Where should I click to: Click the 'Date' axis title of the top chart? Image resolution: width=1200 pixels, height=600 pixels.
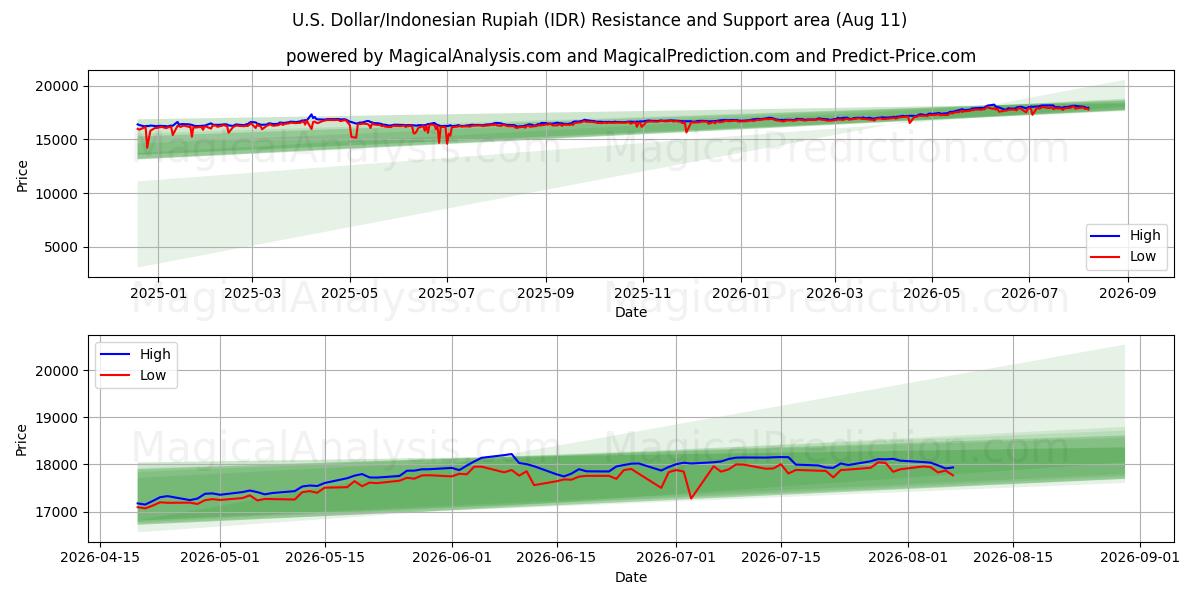pyautogui.click(x=631, y=313)
